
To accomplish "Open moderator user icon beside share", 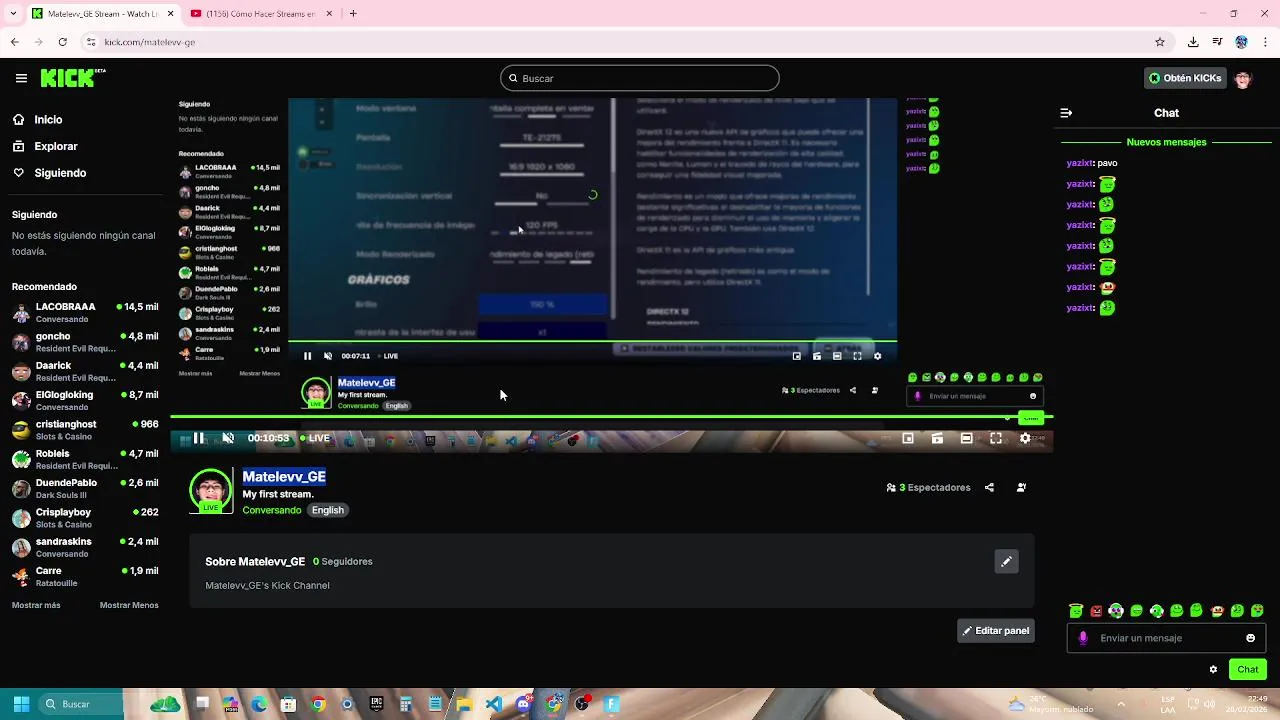I will point(1021,488).
